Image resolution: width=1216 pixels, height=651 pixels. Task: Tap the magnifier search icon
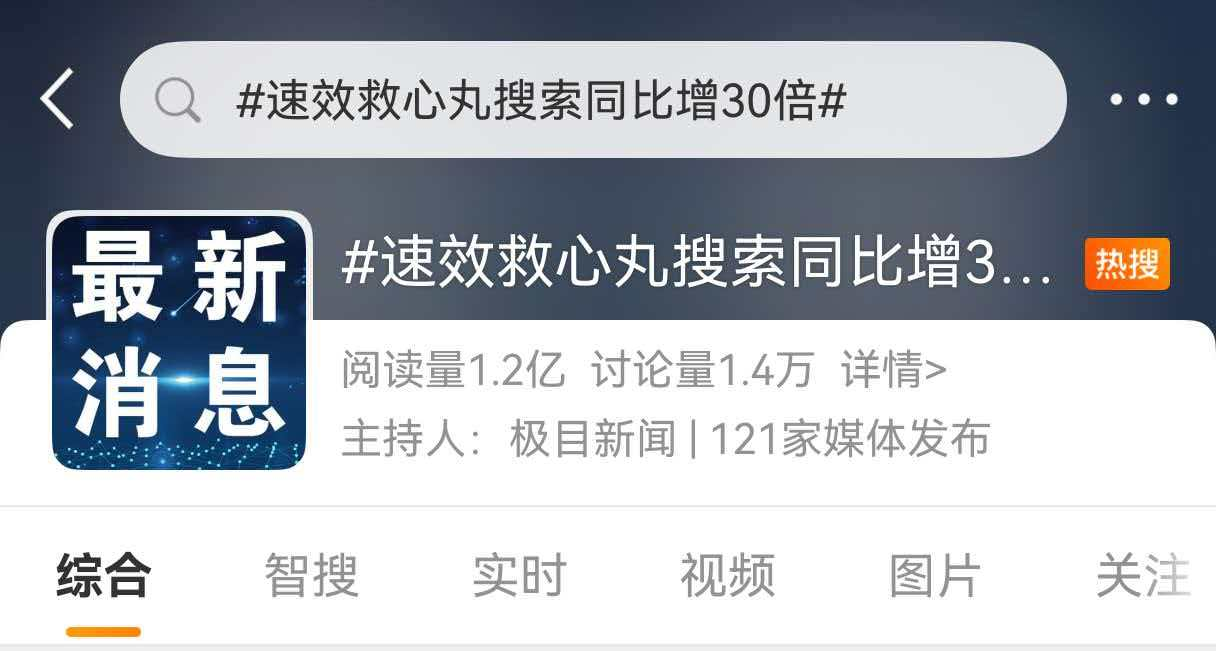point(178,100)
